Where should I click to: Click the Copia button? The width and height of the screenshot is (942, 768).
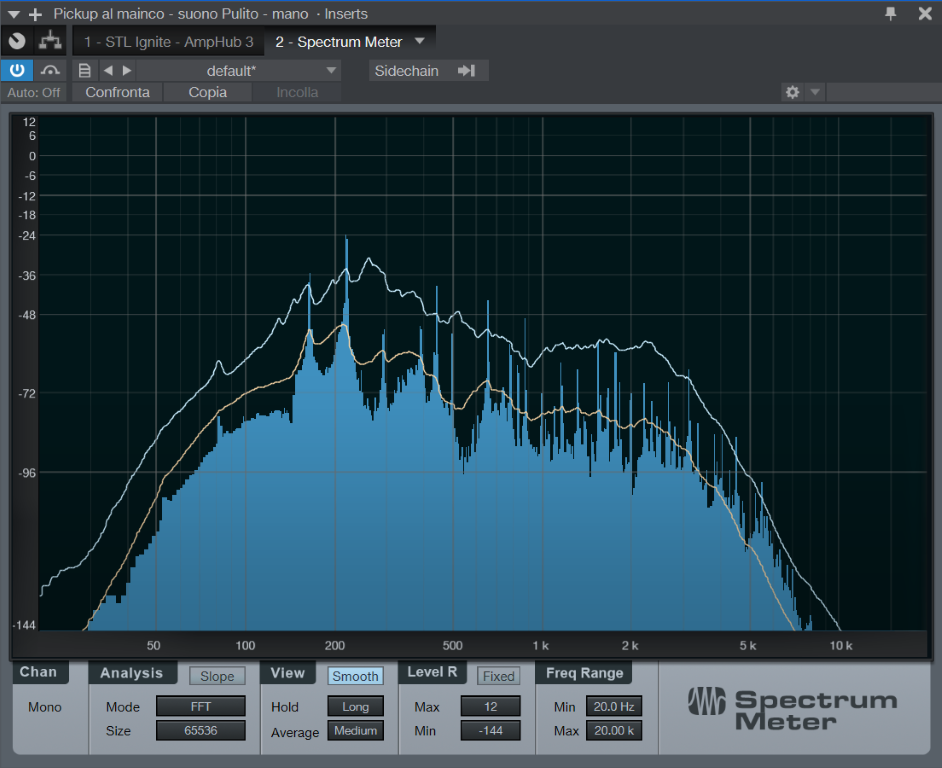coord(207,92)
